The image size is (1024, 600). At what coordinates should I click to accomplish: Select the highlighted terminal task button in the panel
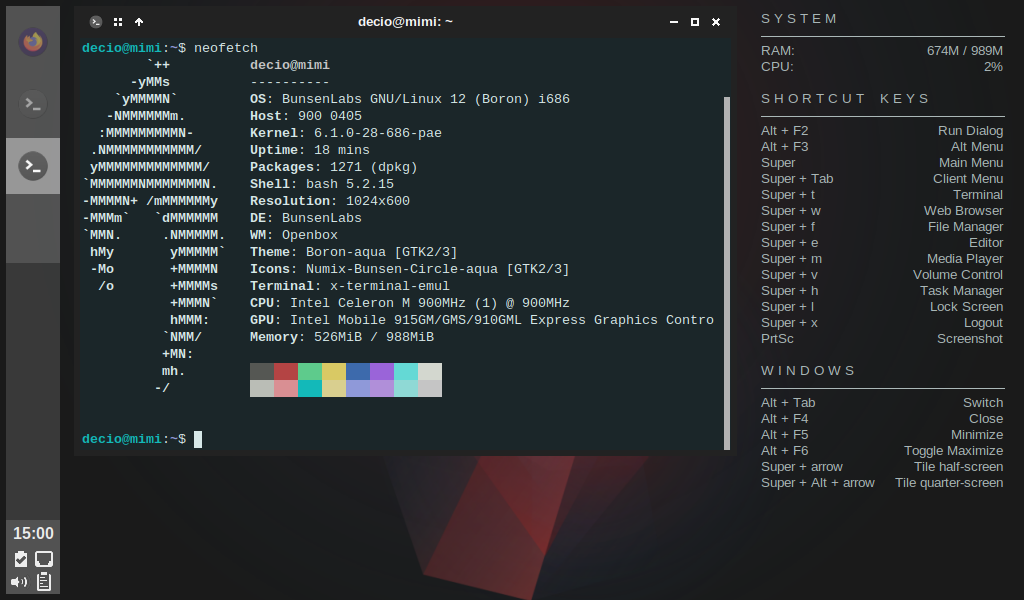[33, 166]
